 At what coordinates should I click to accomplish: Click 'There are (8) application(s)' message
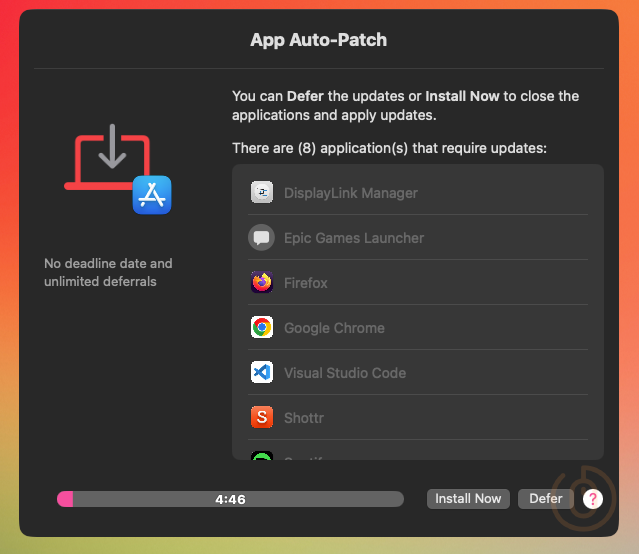tap(389, 148)
